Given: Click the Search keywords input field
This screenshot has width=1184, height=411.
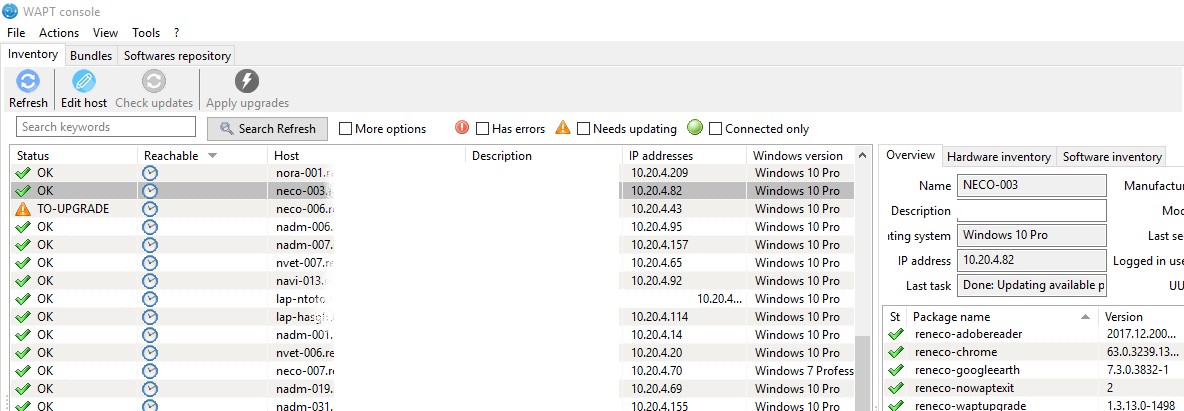Looking at the screenshot, I should [x=107, y=127].
